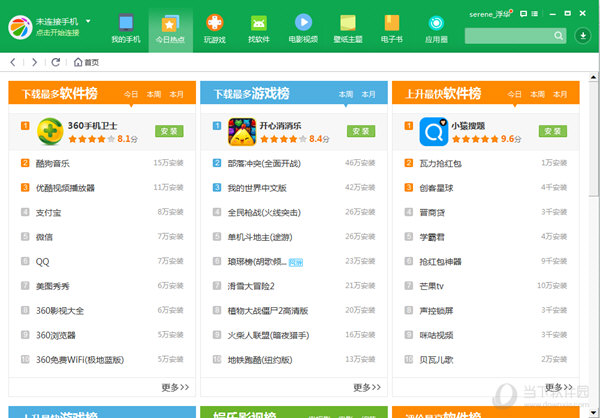Screen dimensions: 600x418
Task: Show 本月 in 上升最快软件榜
Action: (x=560, y=94)
